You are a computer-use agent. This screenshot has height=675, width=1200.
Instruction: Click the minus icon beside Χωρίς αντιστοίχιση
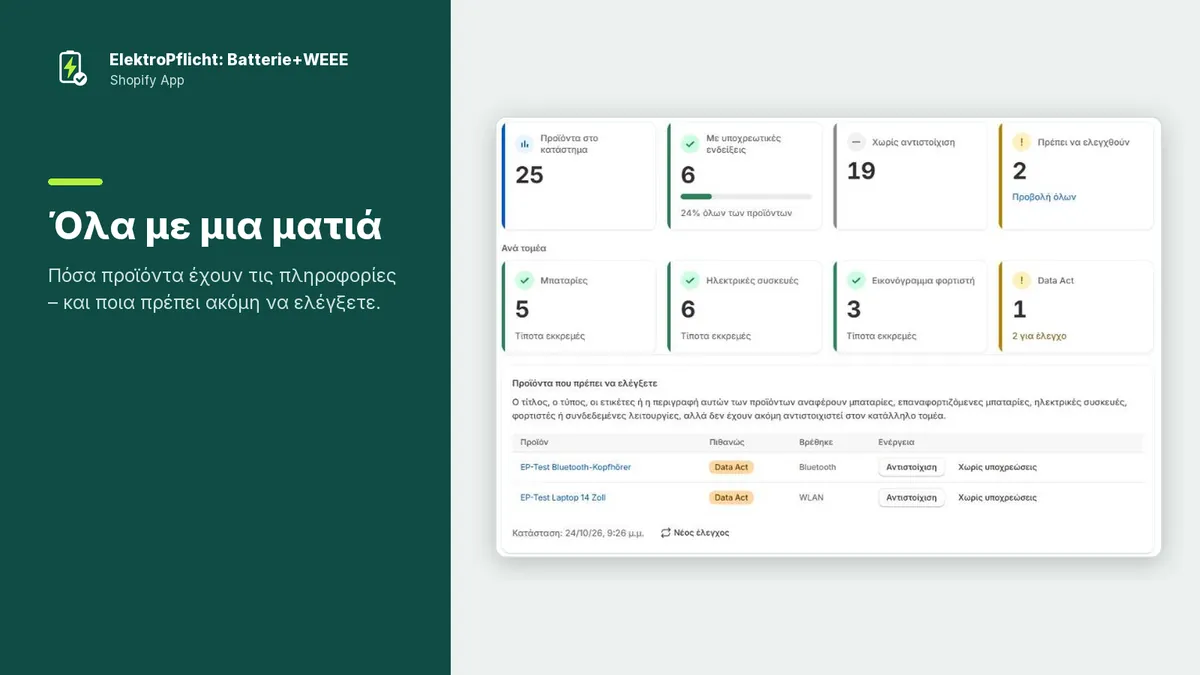coord(856,142)
